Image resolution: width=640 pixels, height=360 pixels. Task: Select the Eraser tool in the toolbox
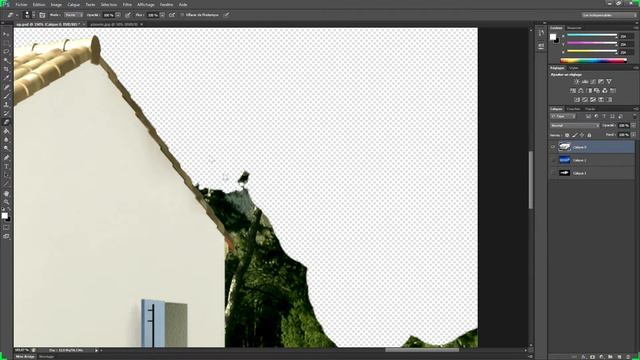(6, 122)
